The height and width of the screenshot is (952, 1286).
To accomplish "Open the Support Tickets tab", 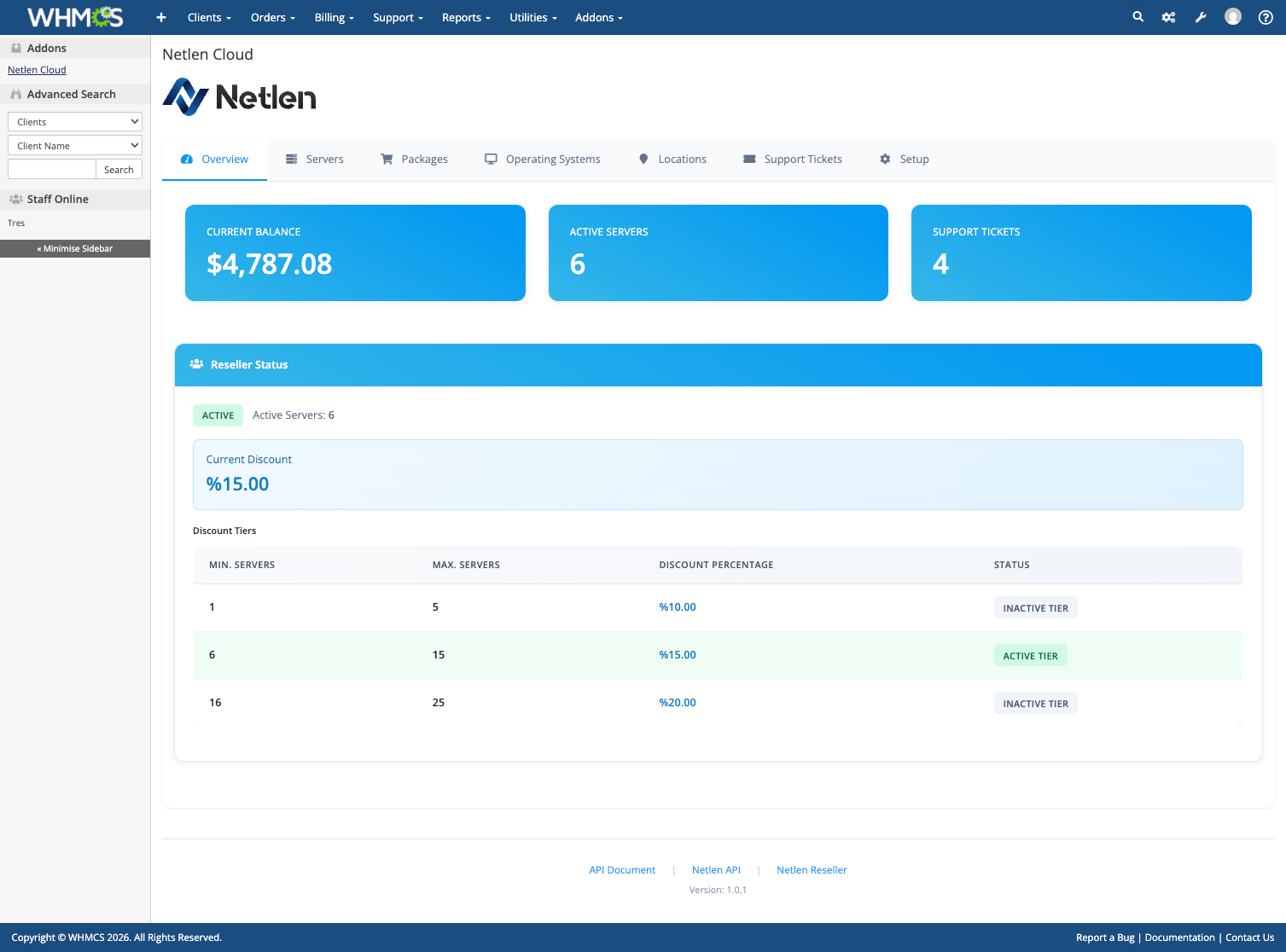I will [793, 160].
